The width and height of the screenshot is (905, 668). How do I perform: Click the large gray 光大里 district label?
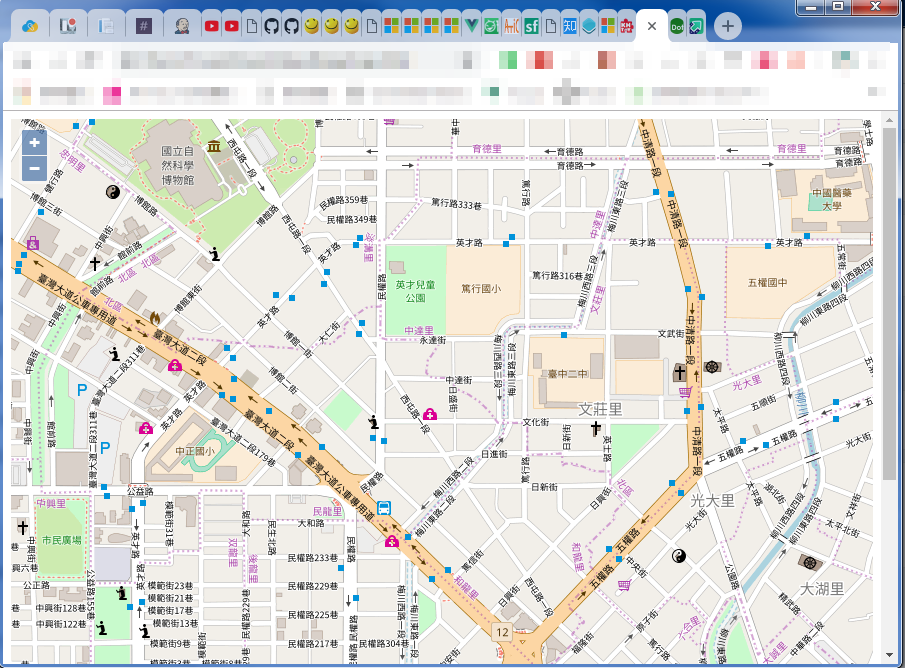point(712,501)
